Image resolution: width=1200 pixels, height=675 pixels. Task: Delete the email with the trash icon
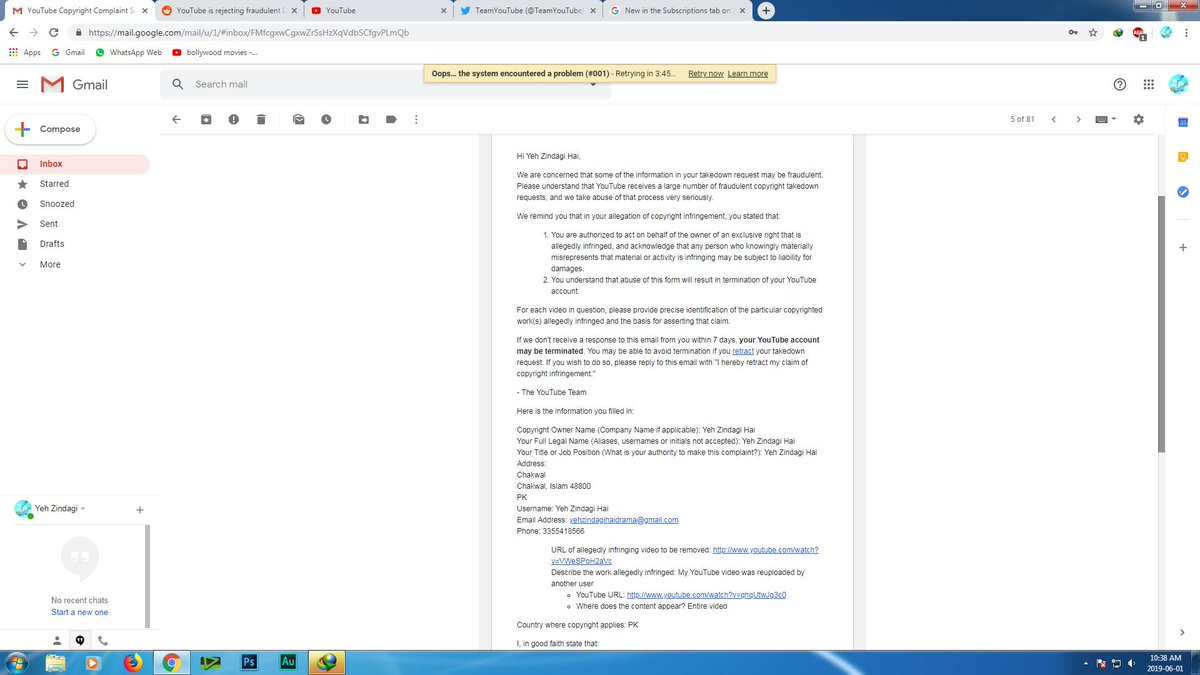pyautogui.click(x=260, y=119)
